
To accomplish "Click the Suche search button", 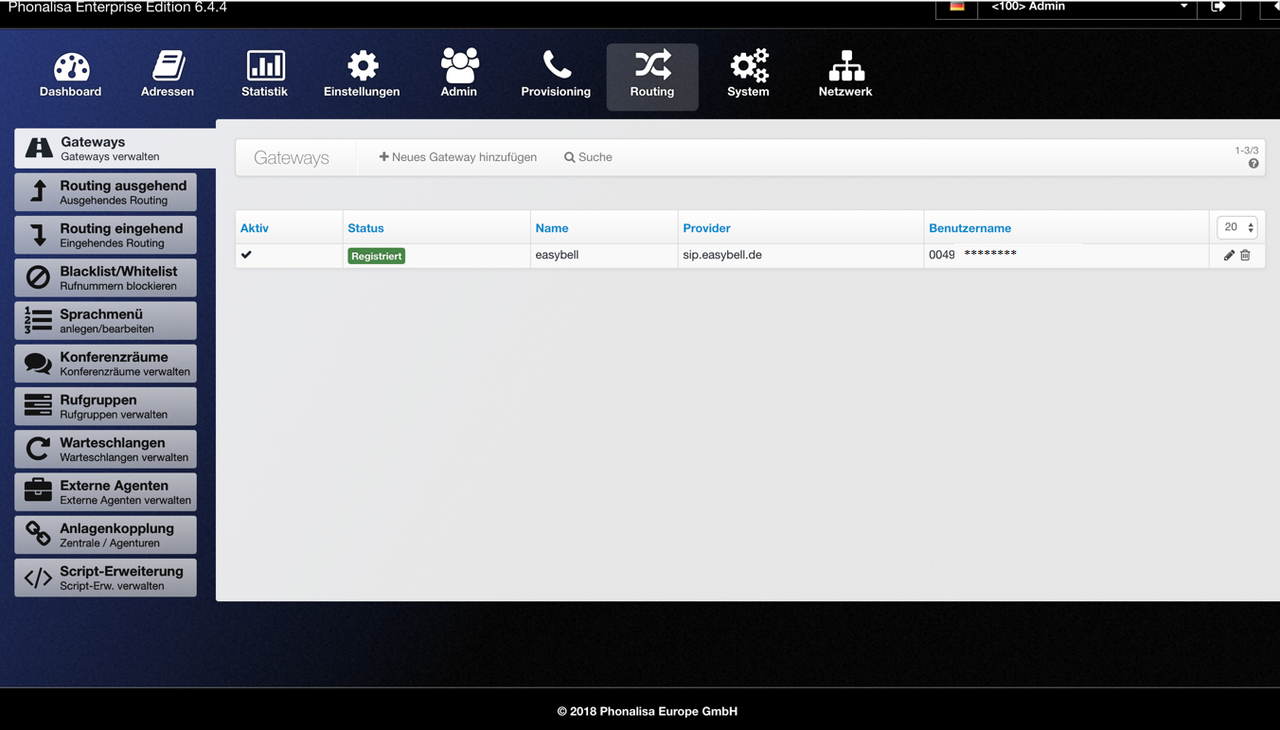I will pos(588,157).
